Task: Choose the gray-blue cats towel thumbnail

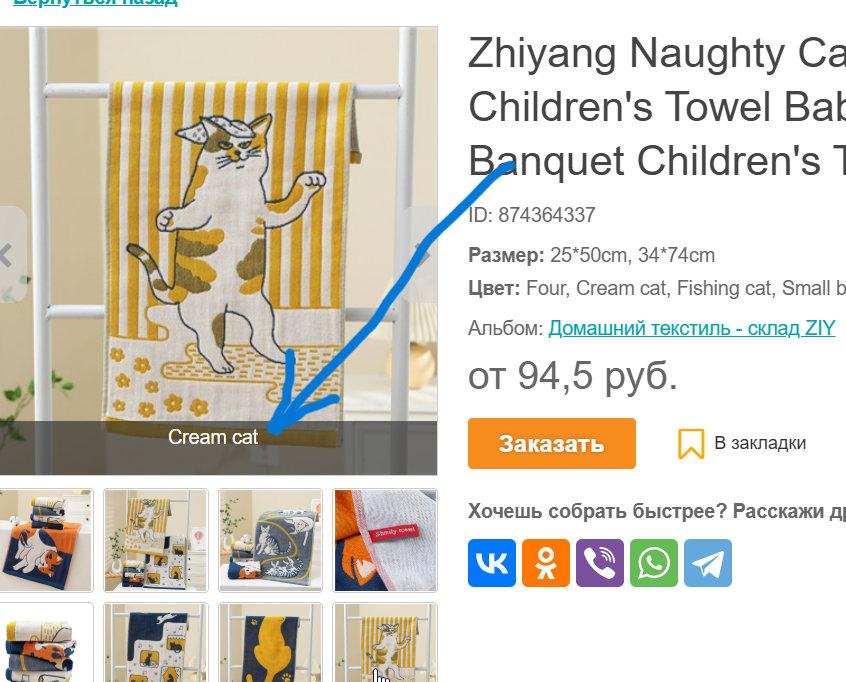Action: tap(270, 540)
